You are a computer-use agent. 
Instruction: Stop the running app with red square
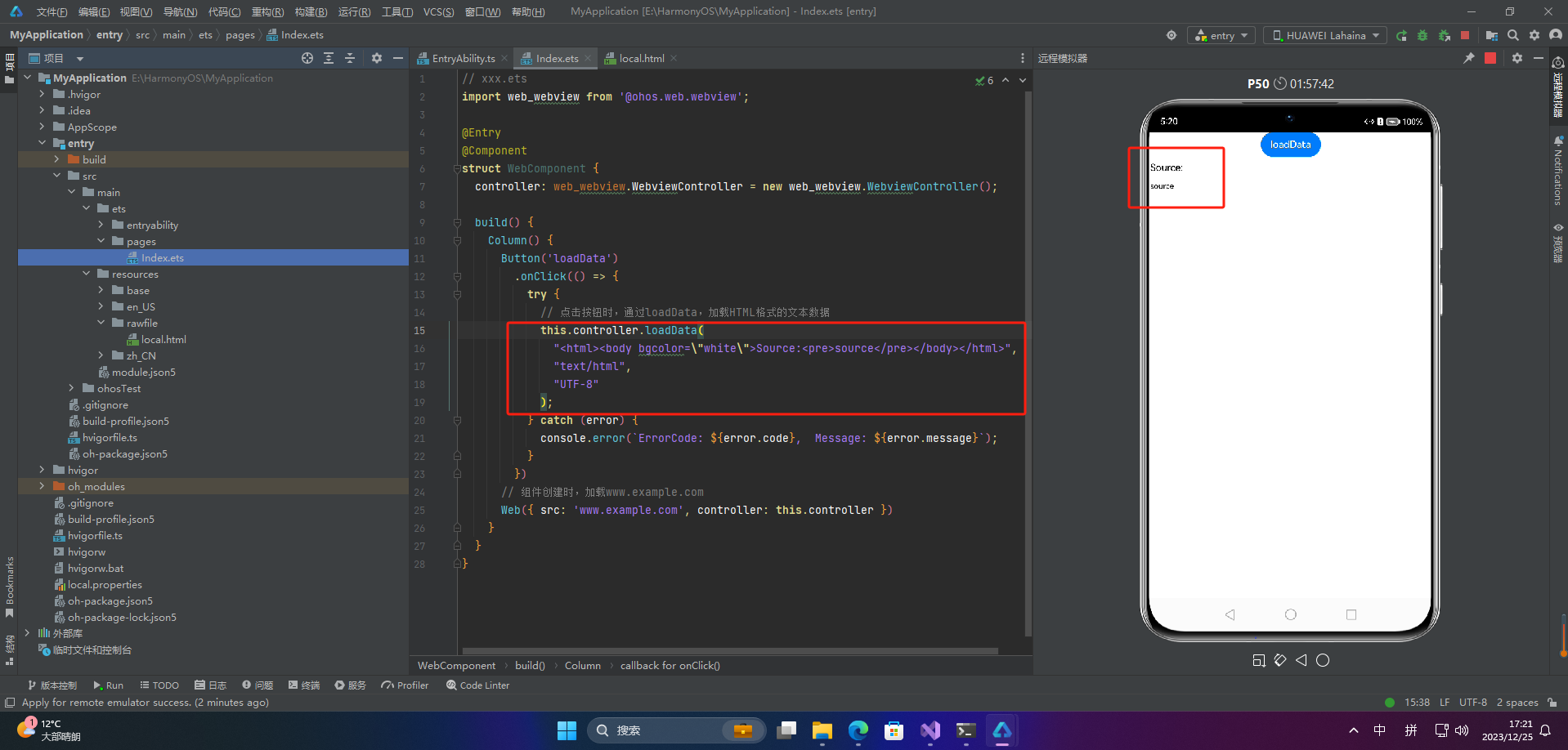coord(1465,35)
